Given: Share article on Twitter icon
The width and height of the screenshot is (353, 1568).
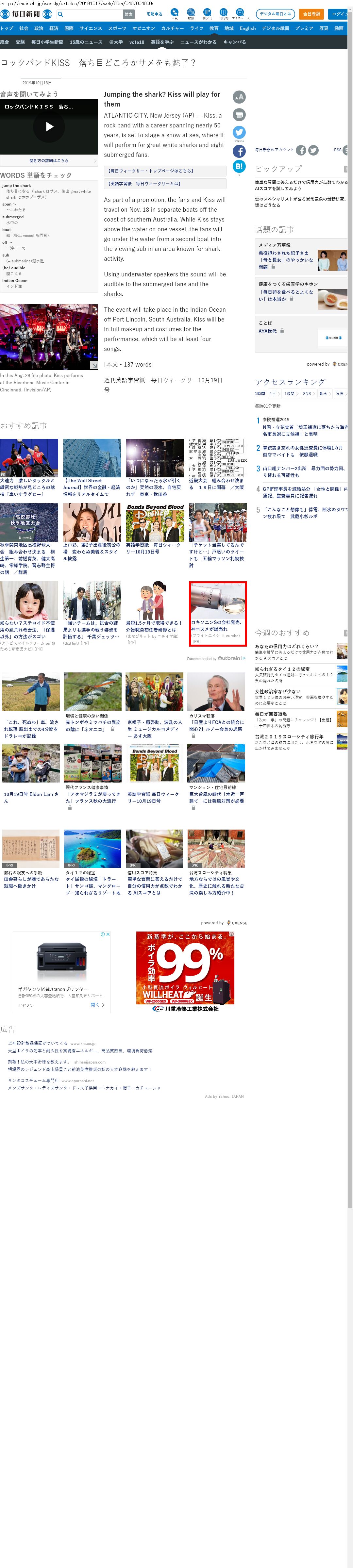Looking at the screenshot, I should tap(239, 132).
